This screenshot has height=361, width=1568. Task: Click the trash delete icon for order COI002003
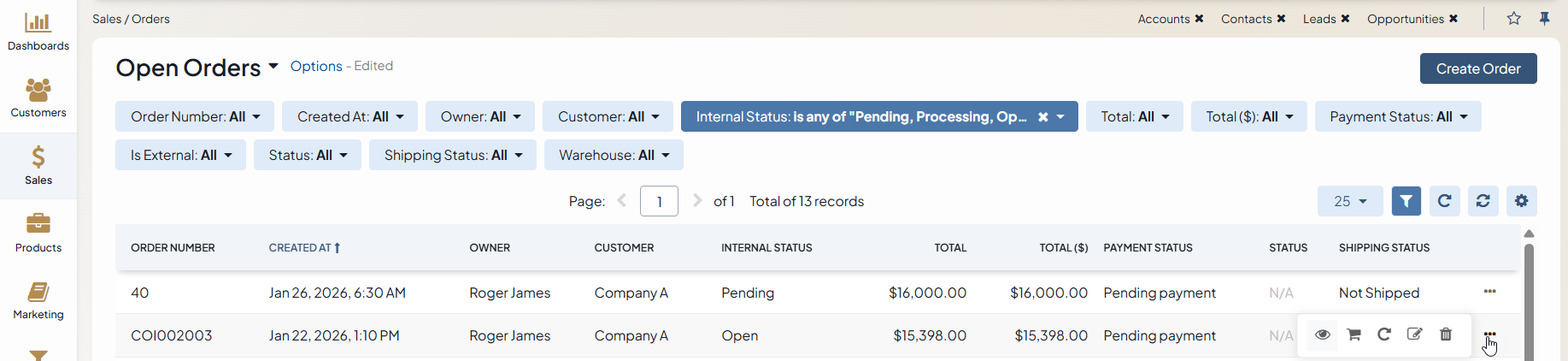tap(1446, 334)
